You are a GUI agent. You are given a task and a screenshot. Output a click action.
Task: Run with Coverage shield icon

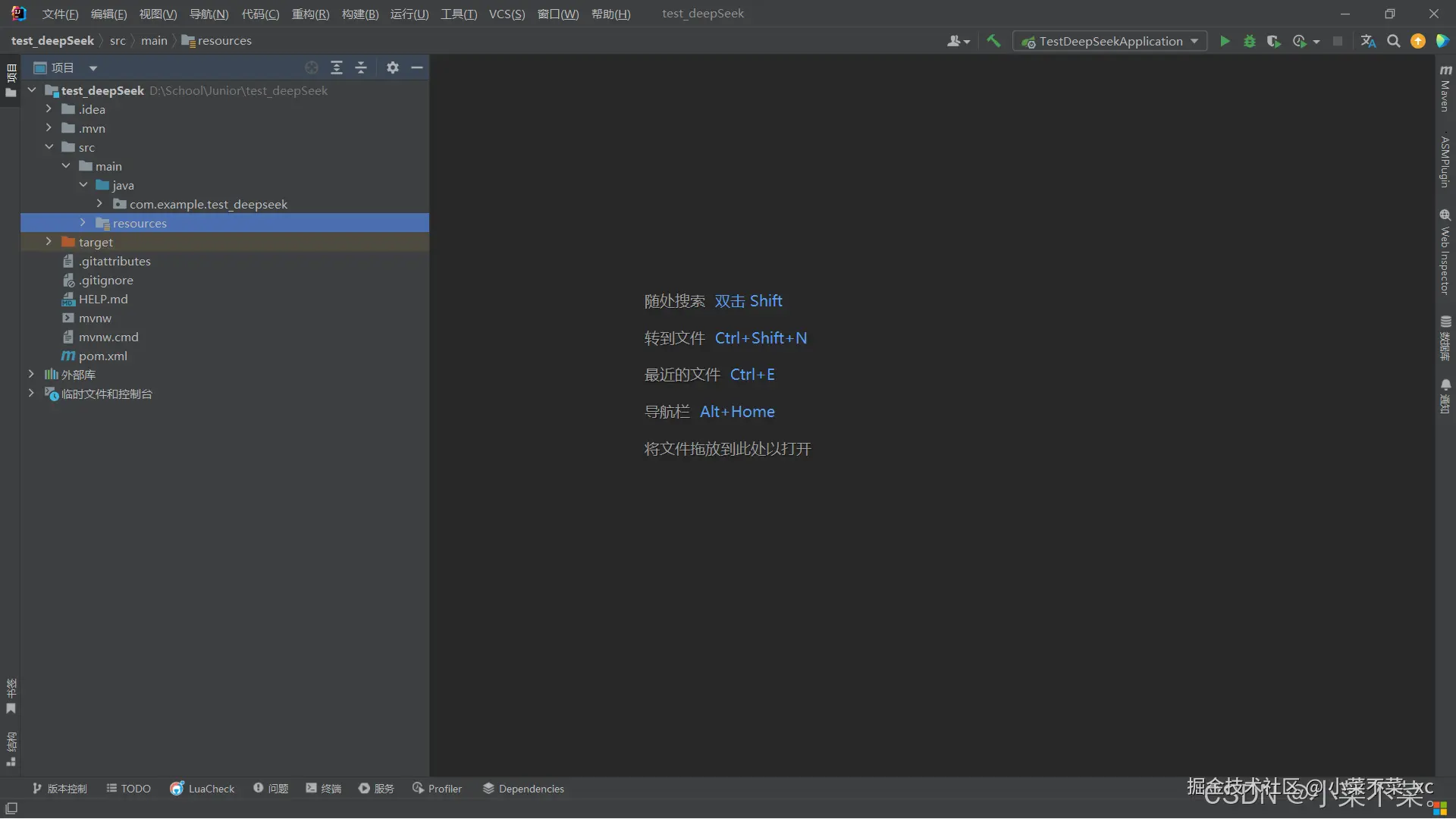point(1274,42)
